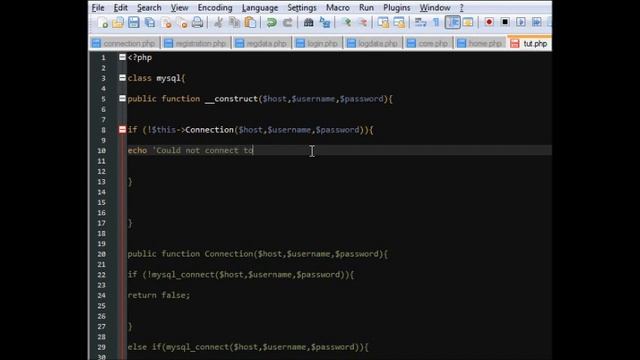Switch to the logdata.php tab
This screenshot has height=360, width=640.
[373, 43]
